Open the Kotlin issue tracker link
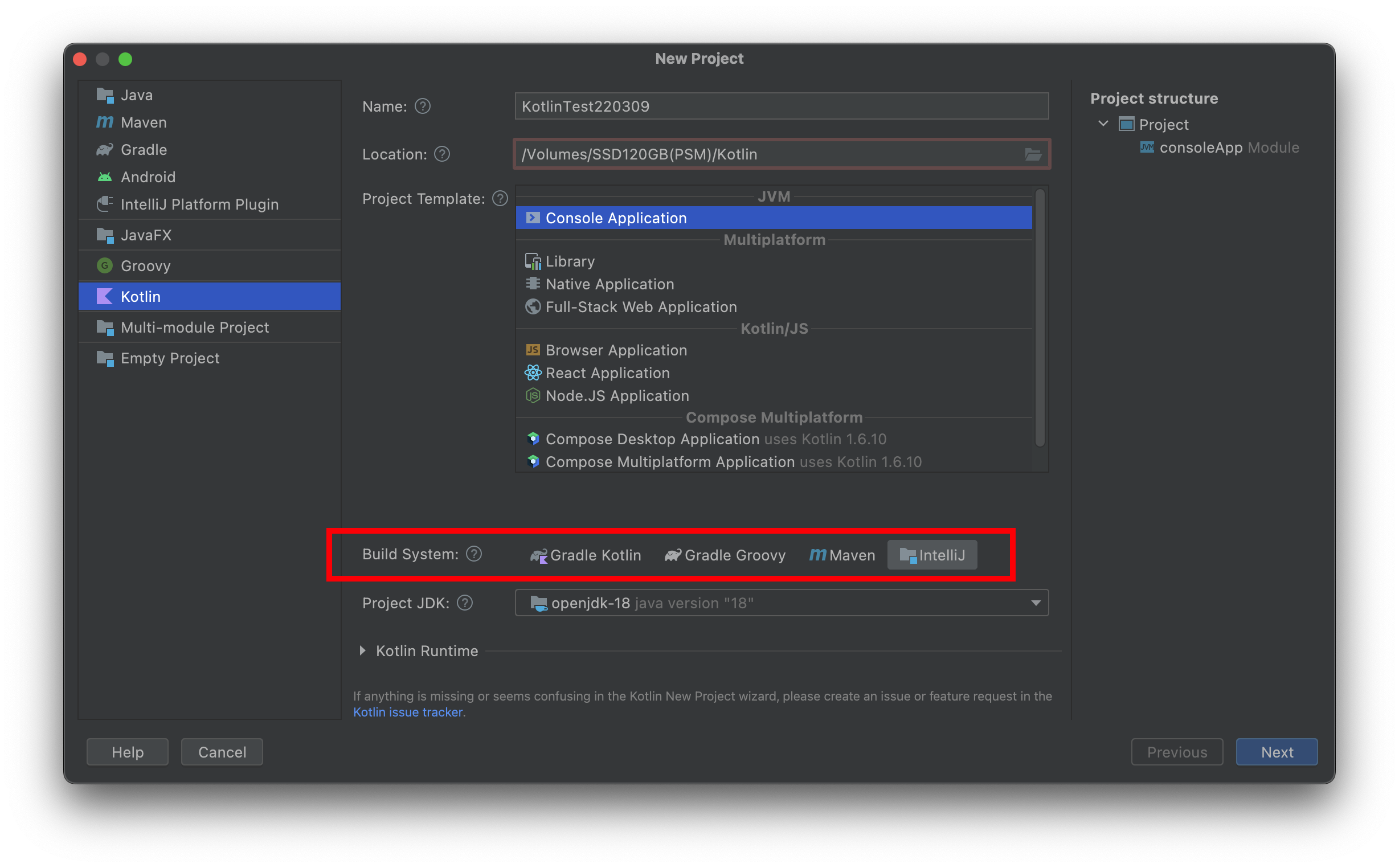 408,712
